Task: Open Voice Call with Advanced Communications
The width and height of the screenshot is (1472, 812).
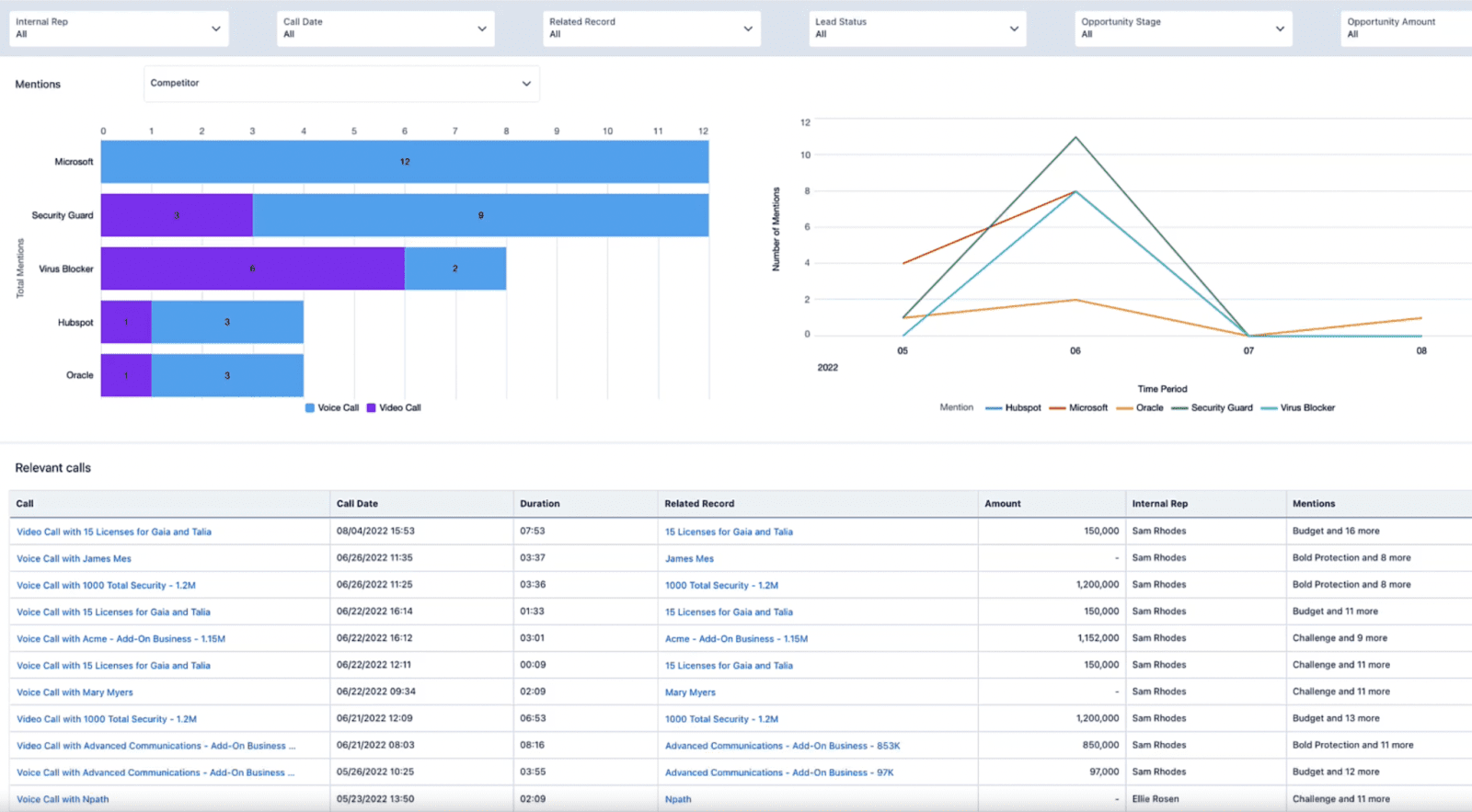Action: click(155, 772)
